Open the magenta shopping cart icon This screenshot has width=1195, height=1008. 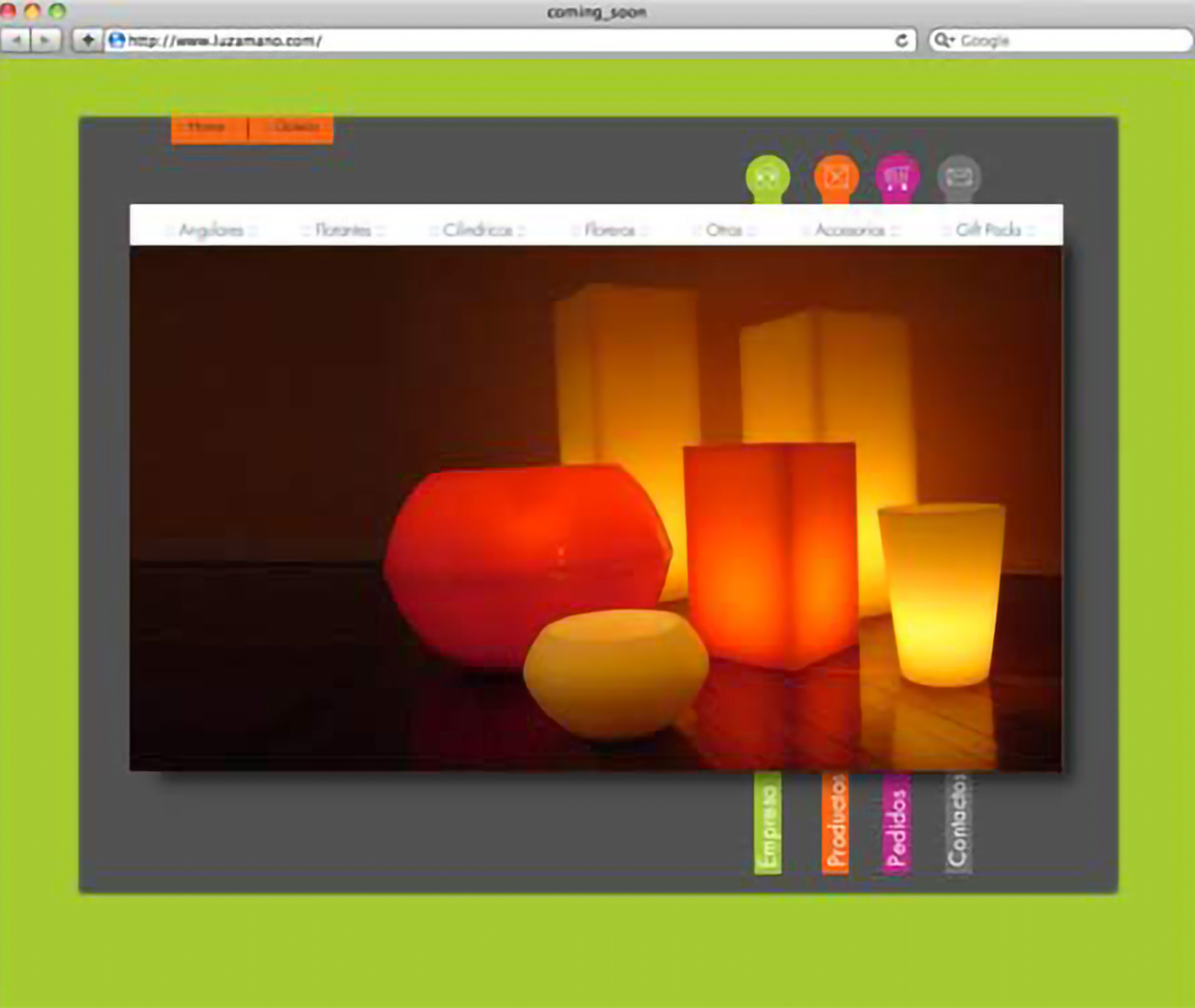897,177
